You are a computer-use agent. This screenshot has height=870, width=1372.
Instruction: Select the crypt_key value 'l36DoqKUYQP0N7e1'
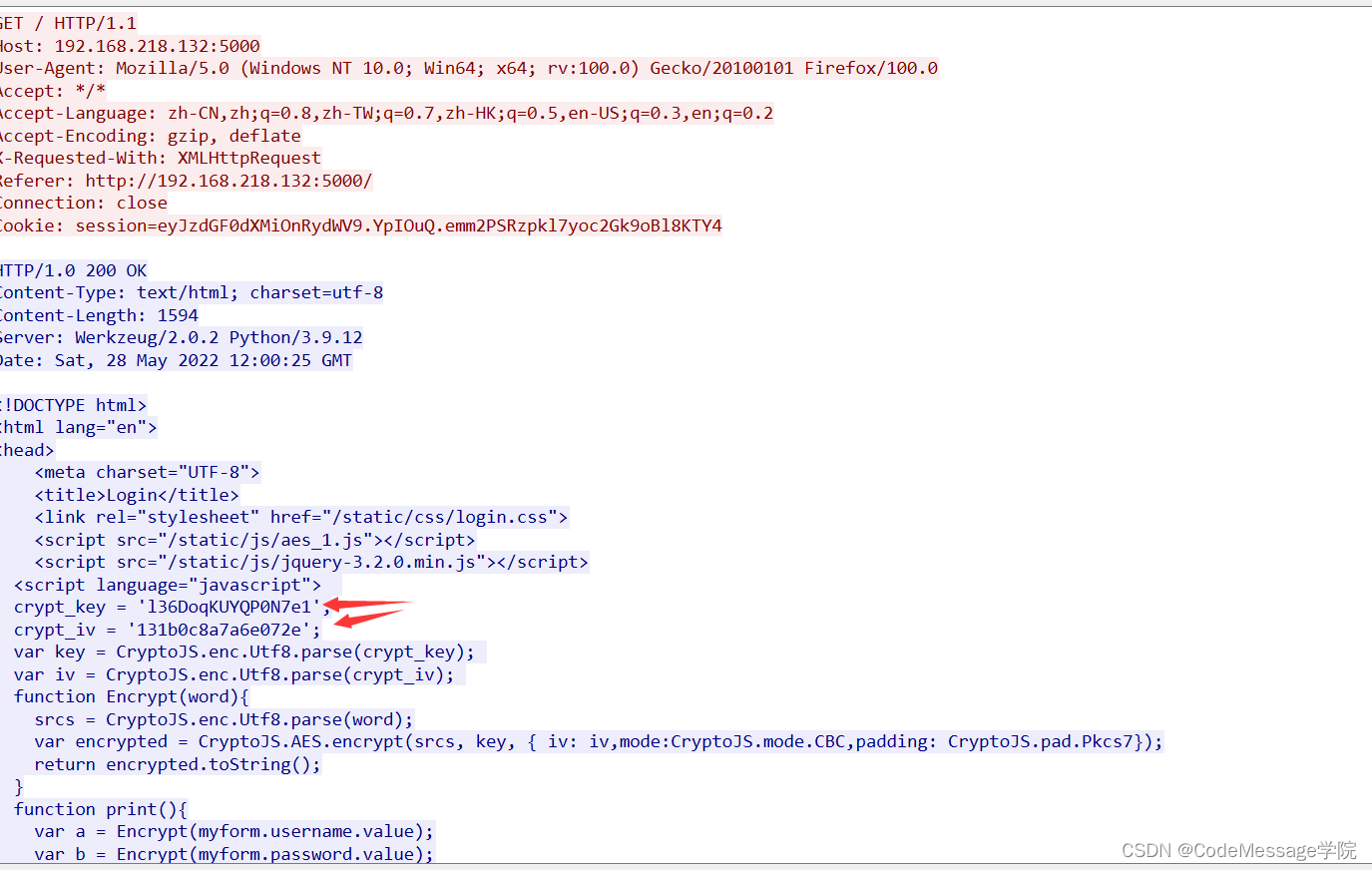229,607
